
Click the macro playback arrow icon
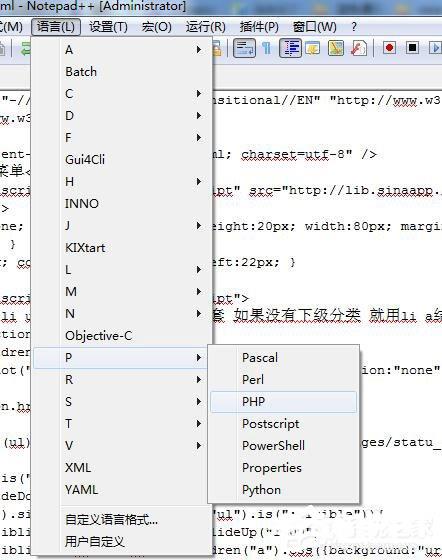click(435, 48)
